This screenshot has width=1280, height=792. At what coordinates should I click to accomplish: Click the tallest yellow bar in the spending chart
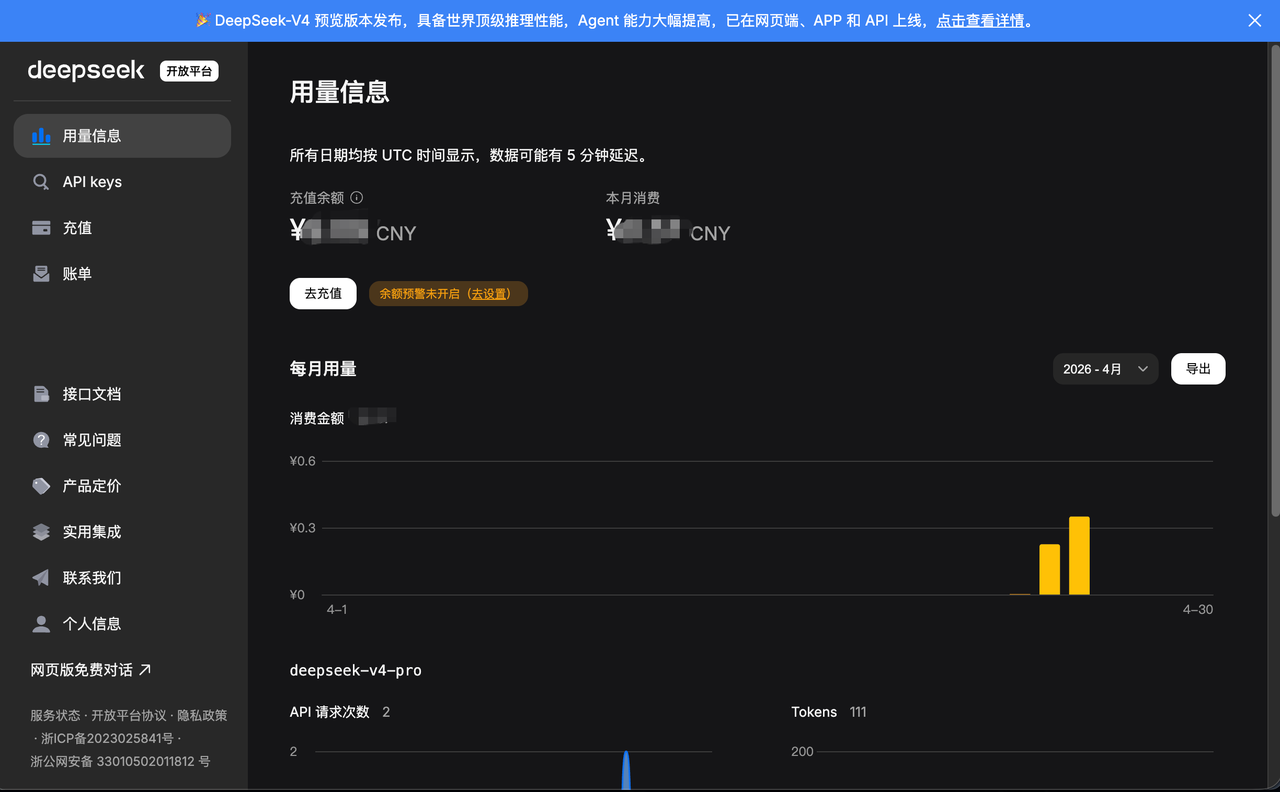(1079, 556)
